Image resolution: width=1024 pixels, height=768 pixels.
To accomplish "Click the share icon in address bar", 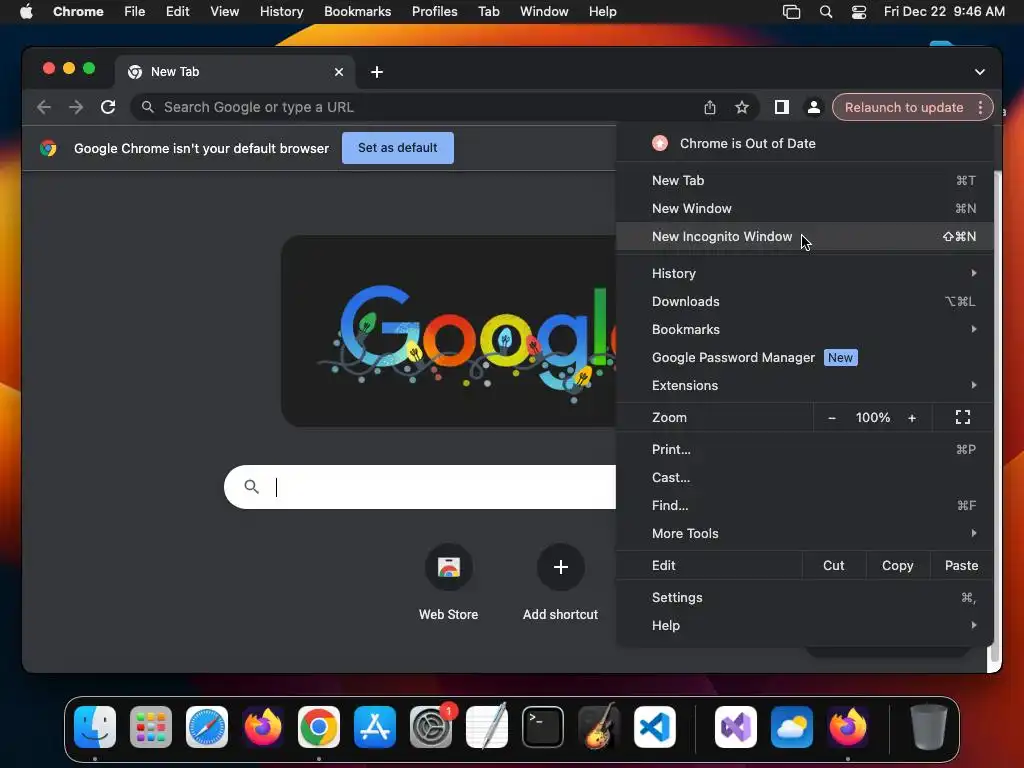I will tap(710, 107).
